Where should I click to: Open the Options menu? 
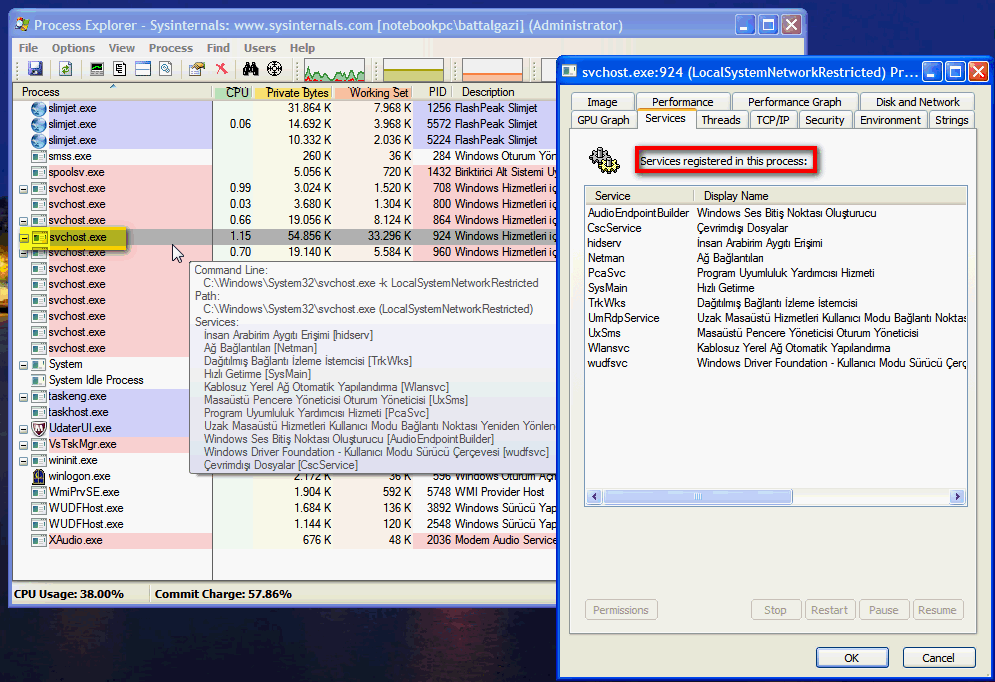(73, 48)
